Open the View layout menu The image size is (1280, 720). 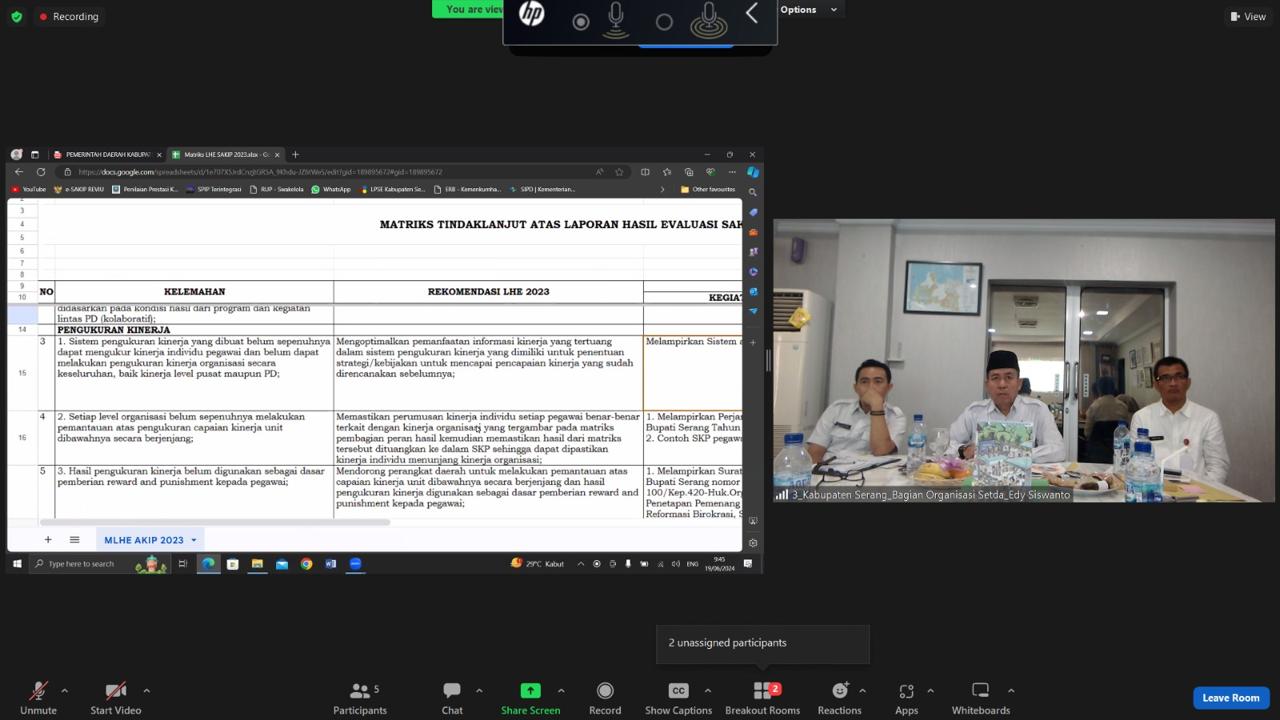[1248, 16]
